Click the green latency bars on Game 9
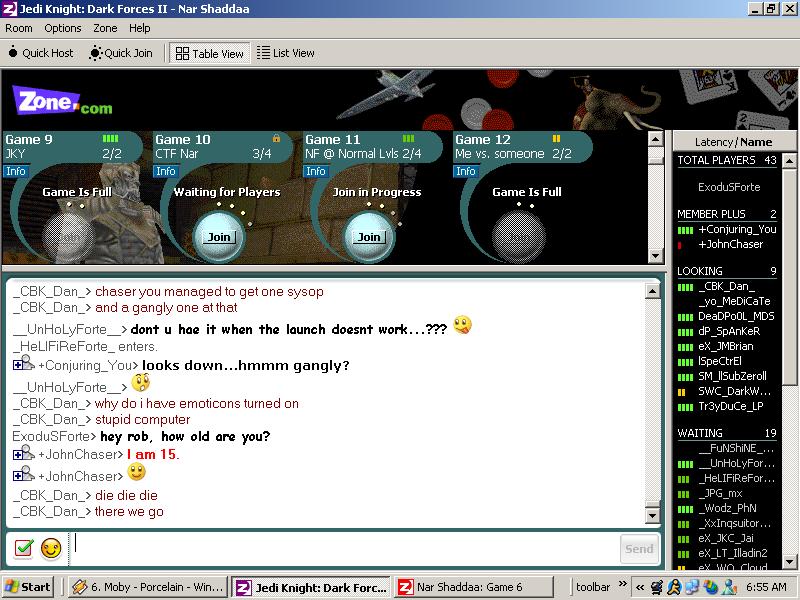The image size is (800, 600). tap(110, 138)
